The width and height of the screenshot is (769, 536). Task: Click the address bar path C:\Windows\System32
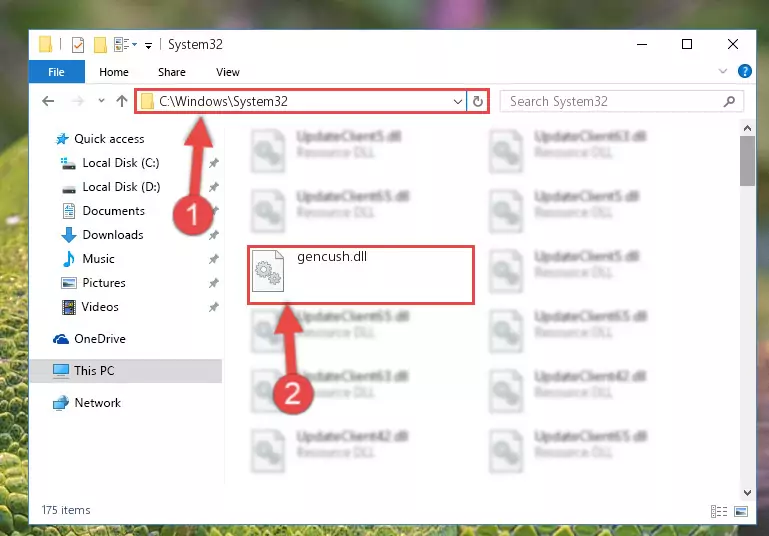pyautogui.click(x=223, y=102)
